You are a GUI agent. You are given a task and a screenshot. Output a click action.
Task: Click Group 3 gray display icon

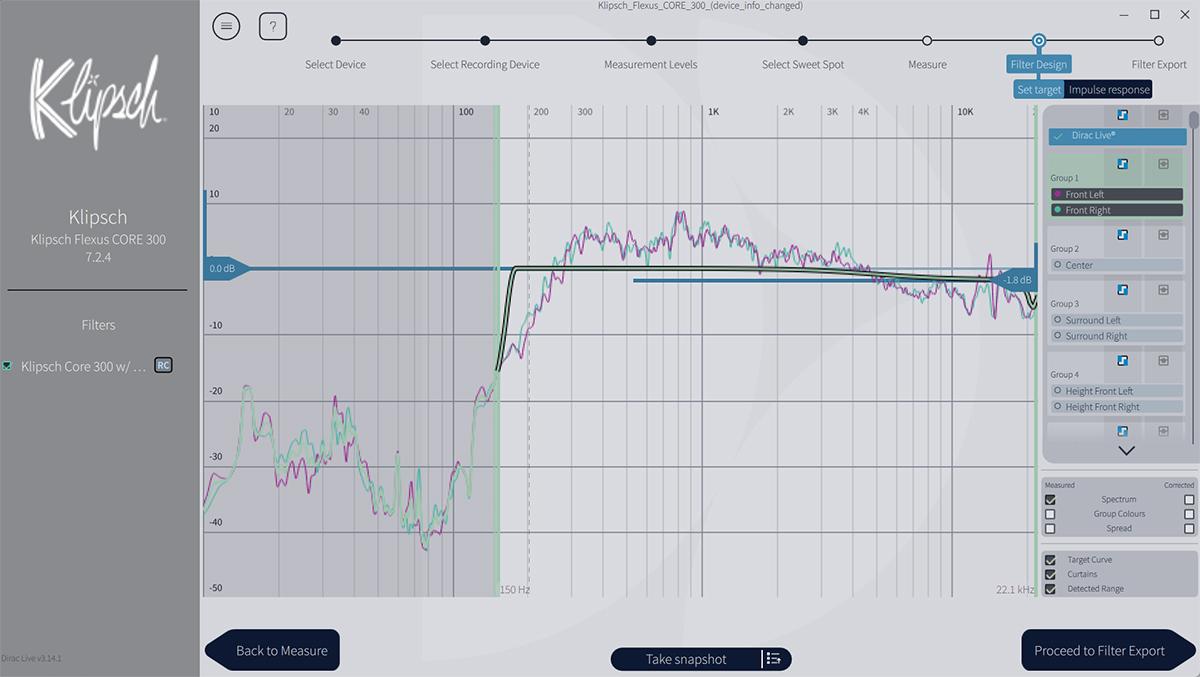click(x=1163, y=290)
